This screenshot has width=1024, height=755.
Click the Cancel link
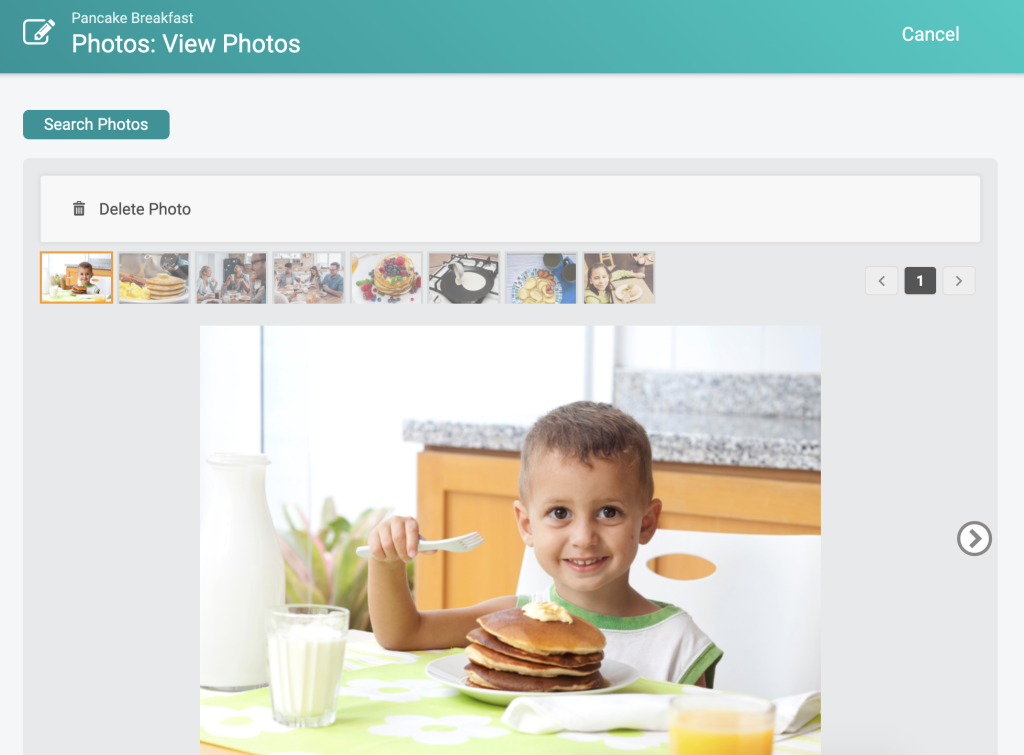930,34
